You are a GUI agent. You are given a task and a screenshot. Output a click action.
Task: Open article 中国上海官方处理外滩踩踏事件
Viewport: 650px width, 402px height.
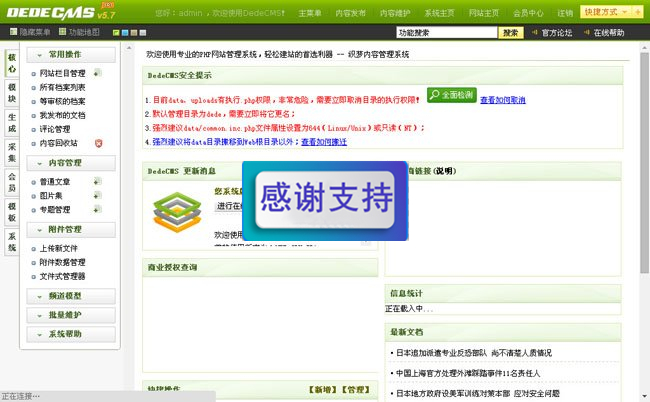tap(468, 373)
